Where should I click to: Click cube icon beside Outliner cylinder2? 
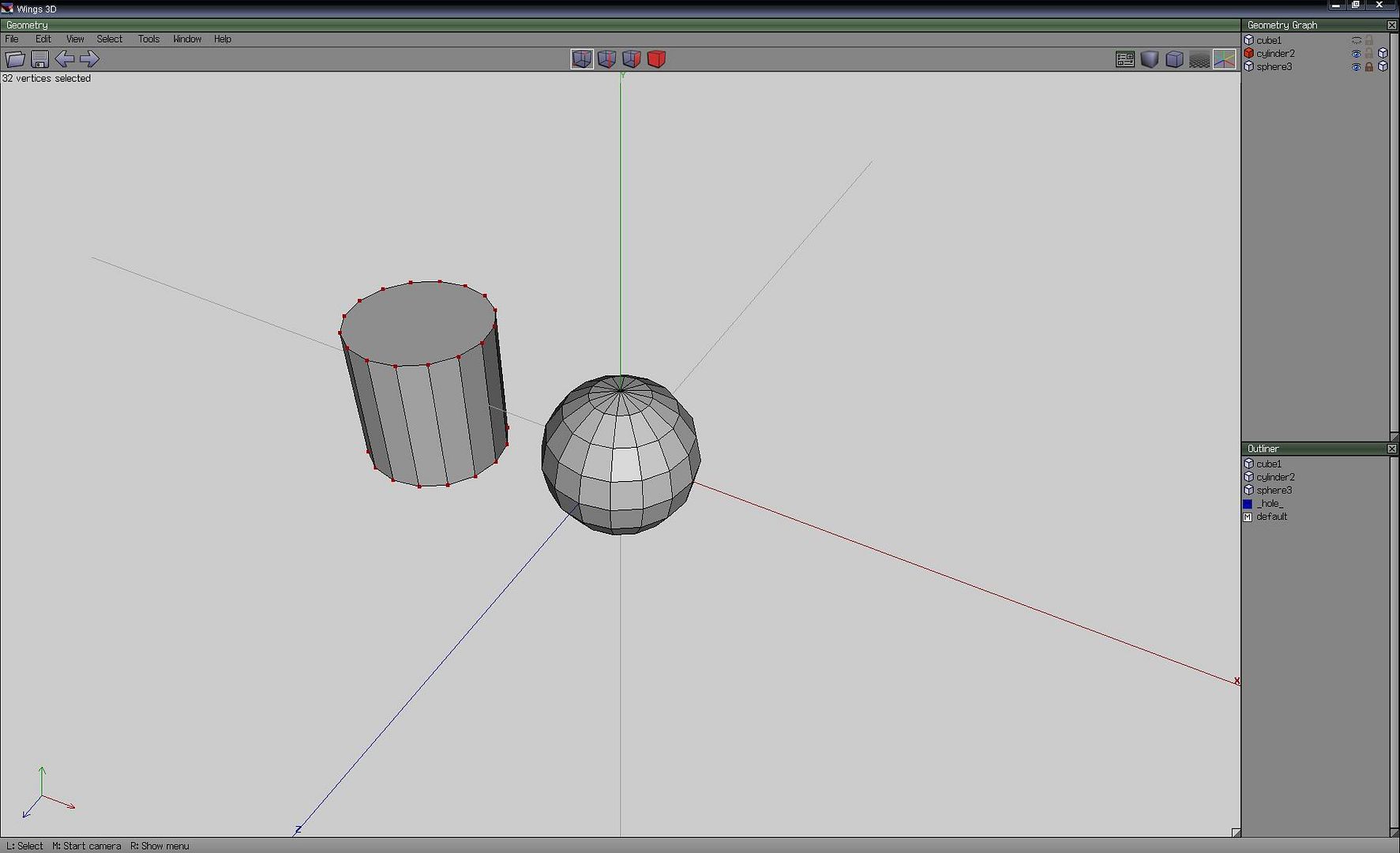[x=1249, y=477]
